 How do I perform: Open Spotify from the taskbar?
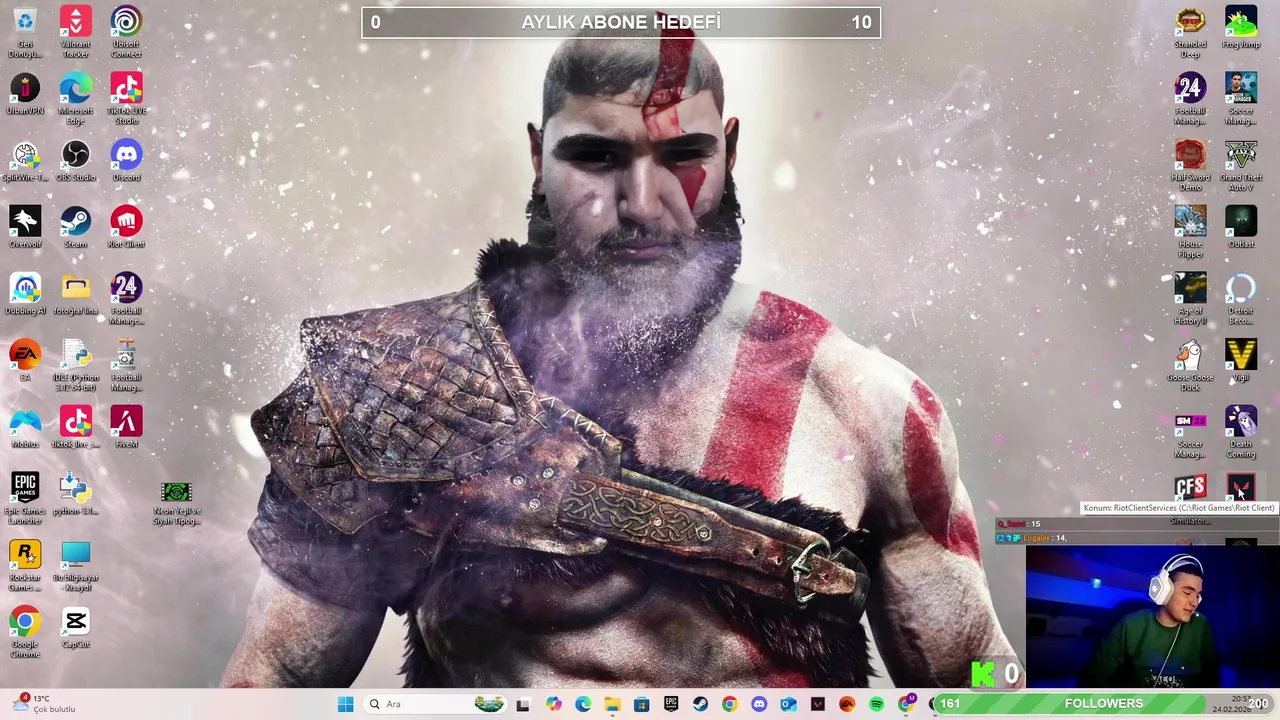[876, 704]
